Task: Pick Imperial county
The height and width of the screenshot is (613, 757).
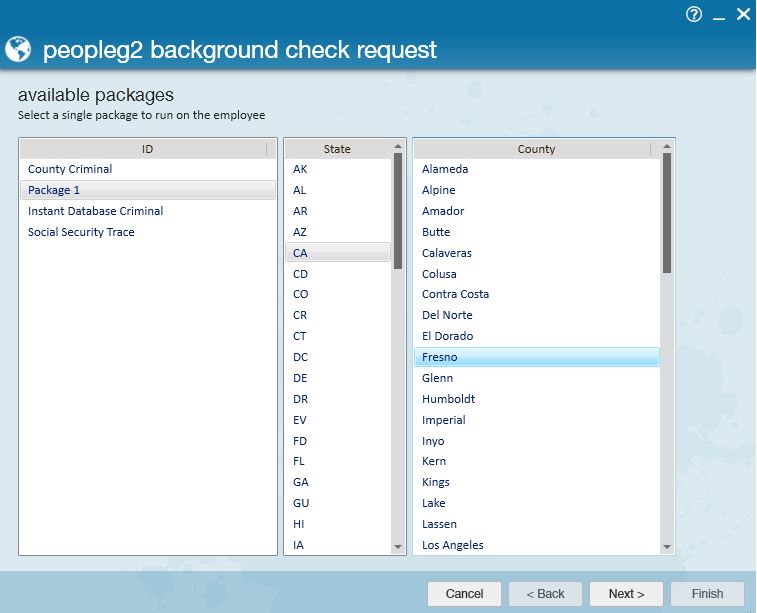Action: point(536,420)
